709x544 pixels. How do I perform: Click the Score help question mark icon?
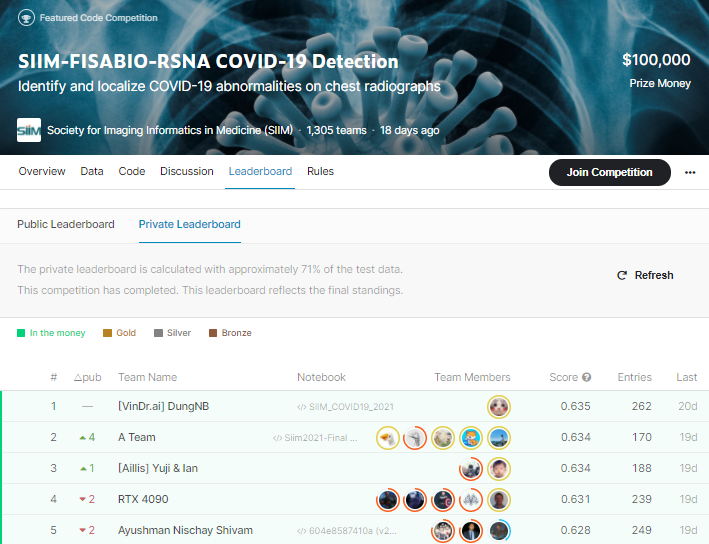587,378
